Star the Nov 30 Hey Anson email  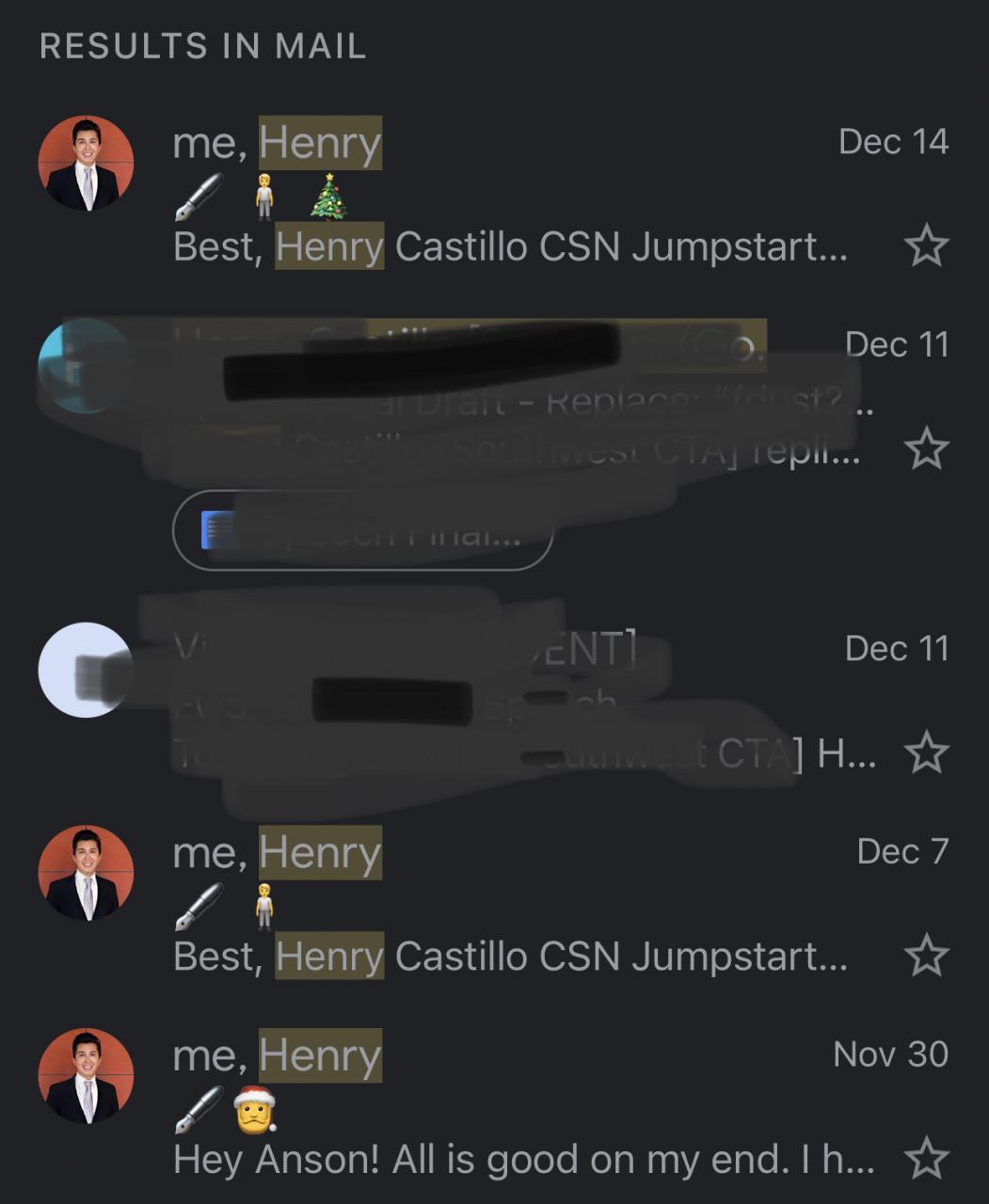(x=926, y=1158)
